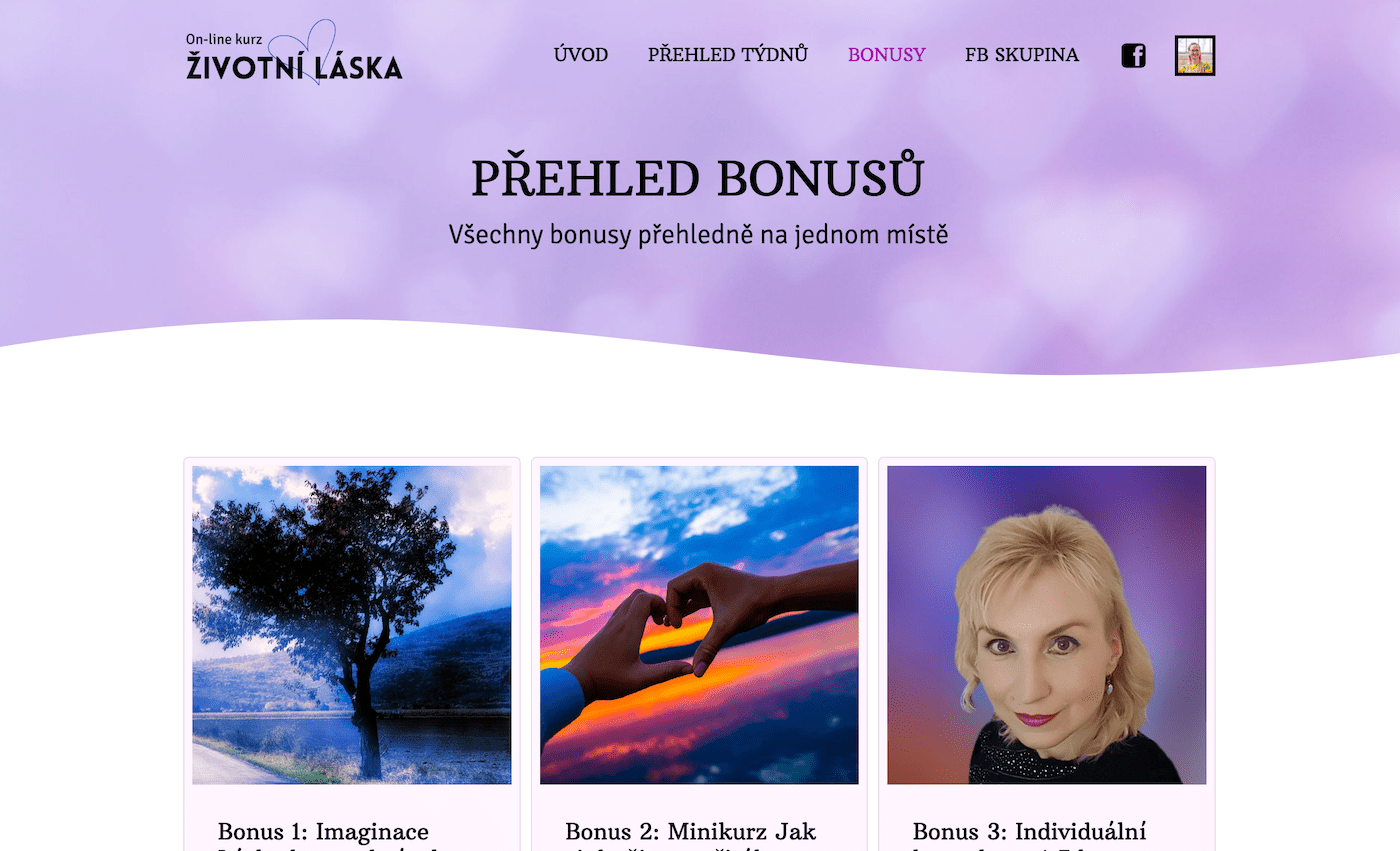Go to the Úvod page

[x=581, y=55]
